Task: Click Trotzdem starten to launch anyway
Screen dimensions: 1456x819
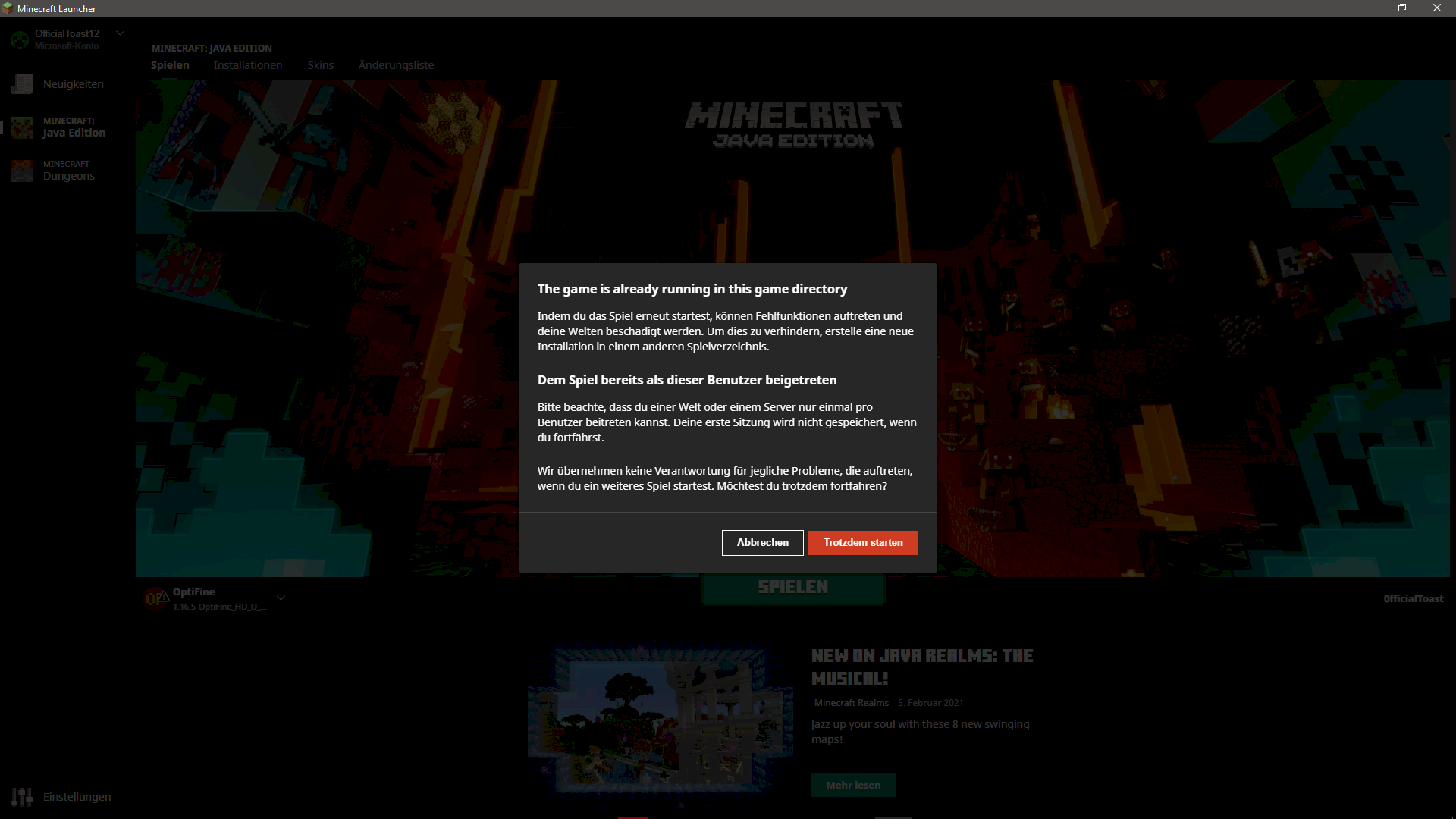Action: [863, 543]
